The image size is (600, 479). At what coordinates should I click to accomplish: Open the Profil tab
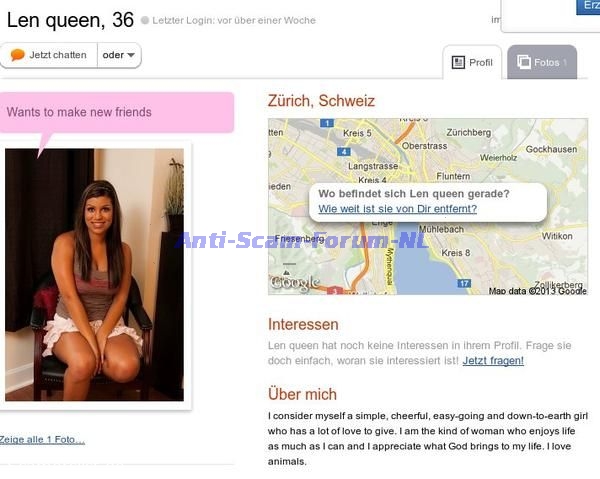coord(472,62)
